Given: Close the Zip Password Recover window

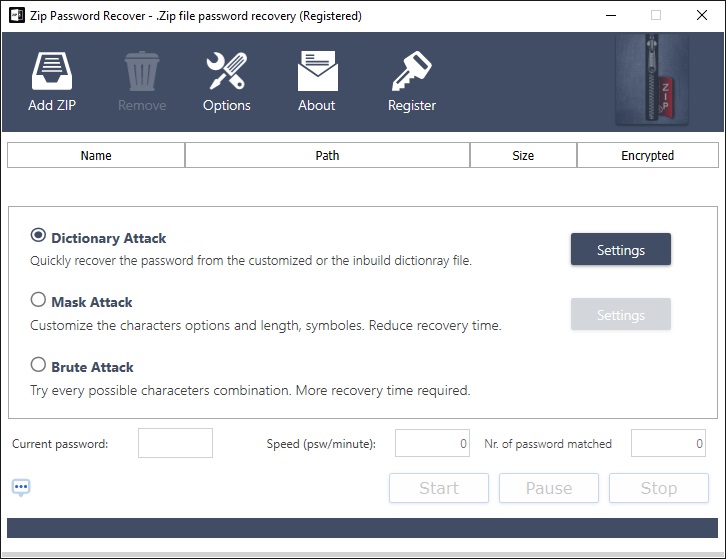Looking at the screenshot, I should [702, 15].
